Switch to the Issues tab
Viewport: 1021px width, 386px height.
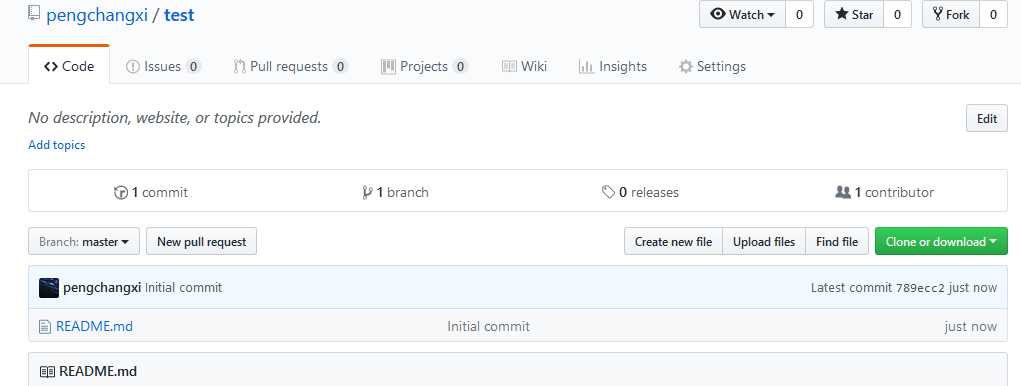163,66
